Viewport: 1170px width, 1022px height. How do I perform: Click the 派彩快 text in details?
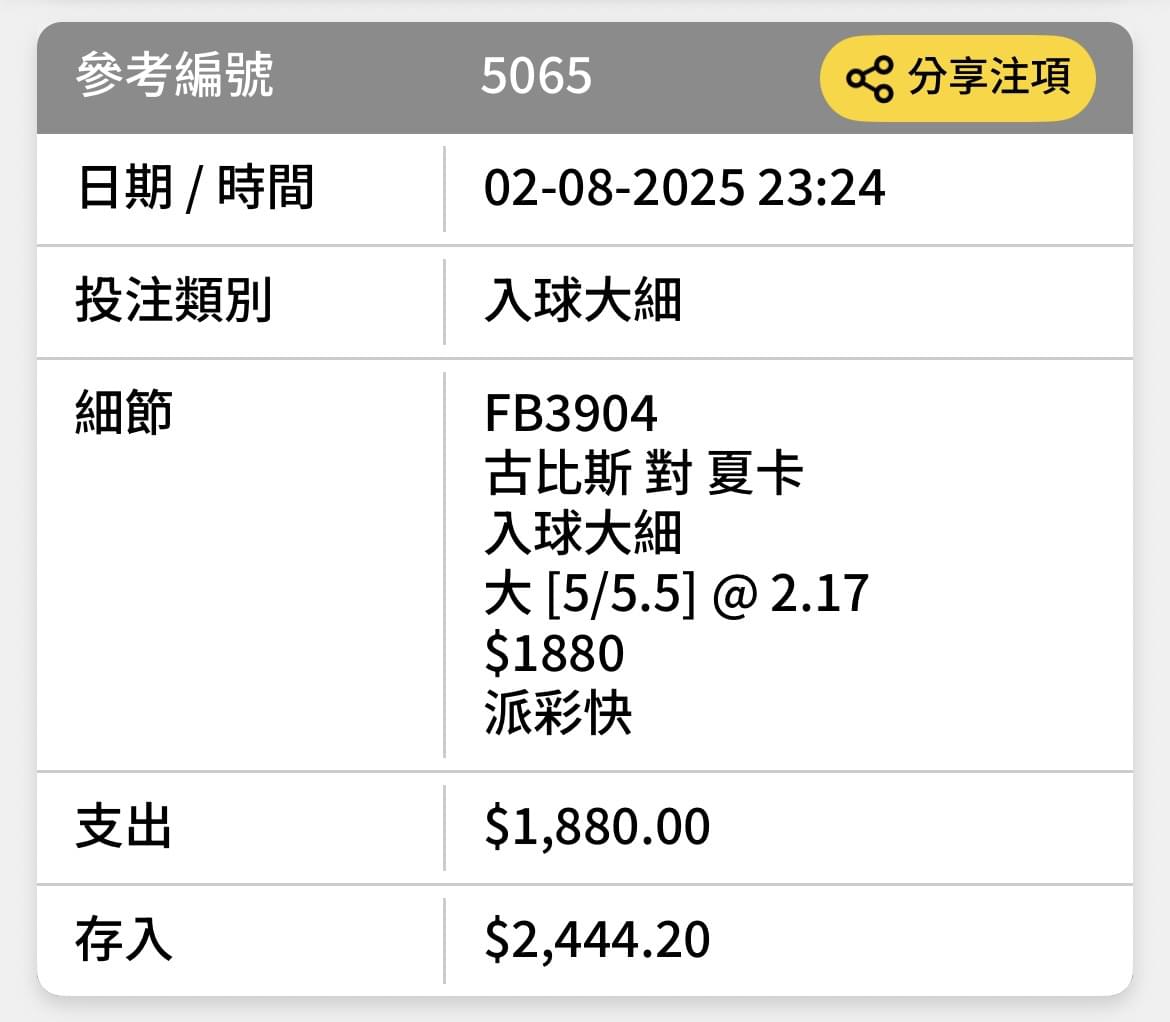(x=558, y=712)
